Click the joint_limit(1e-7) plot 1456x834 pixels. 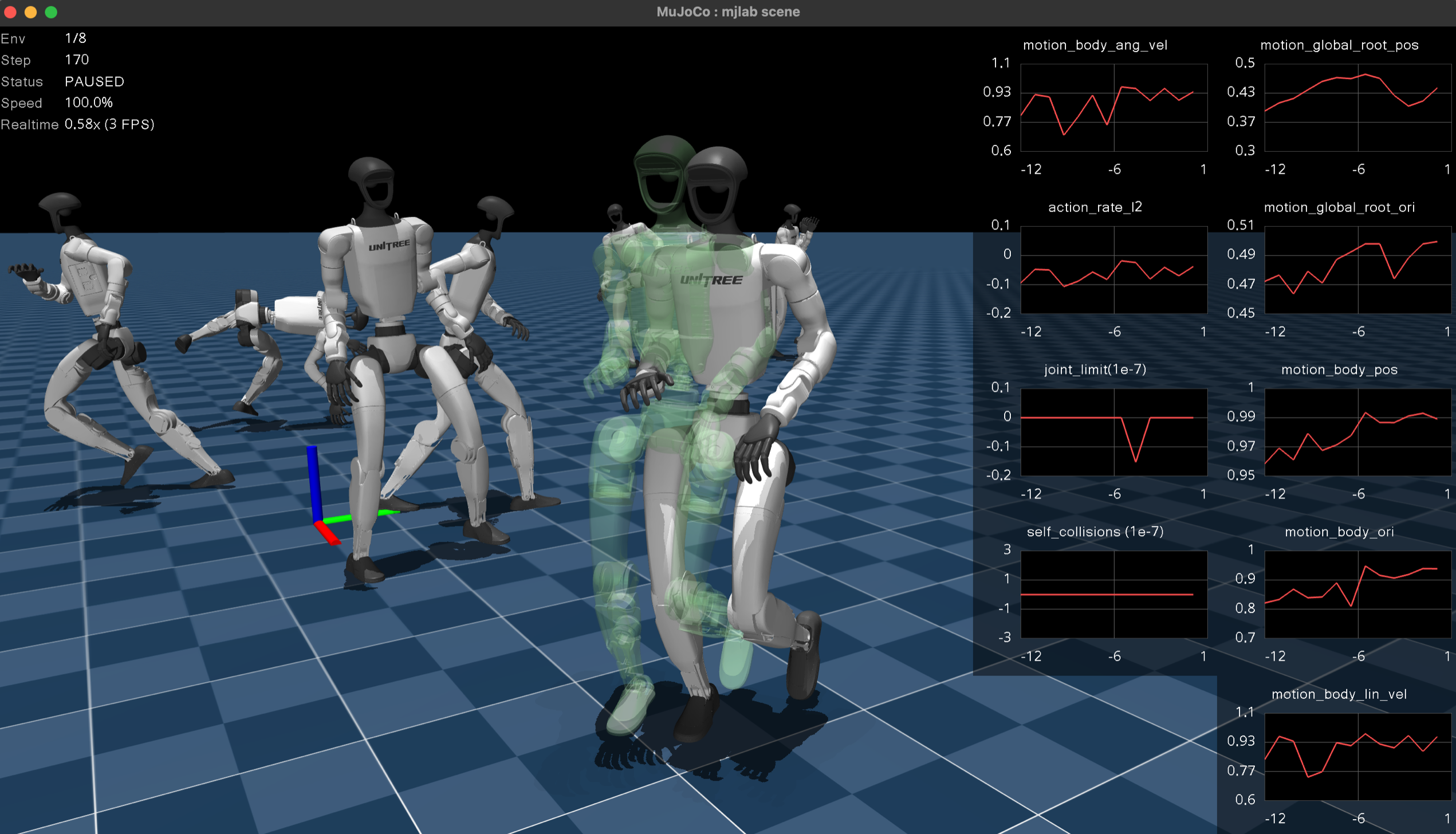point(1113,432)
